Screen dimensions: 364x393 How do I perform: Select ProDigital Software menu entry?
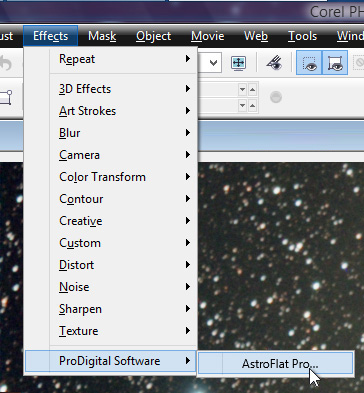pos(111,361)
